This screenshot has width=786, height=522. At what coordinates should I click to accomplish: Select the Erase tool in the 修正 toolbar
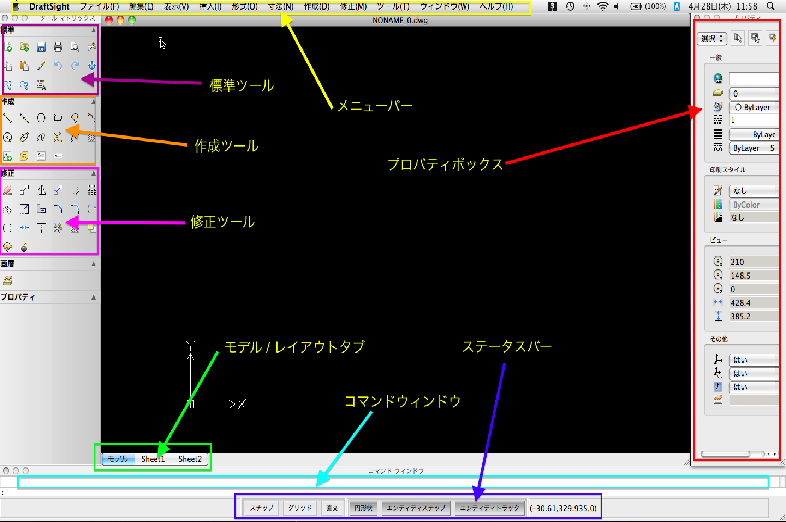click(8, 190)
